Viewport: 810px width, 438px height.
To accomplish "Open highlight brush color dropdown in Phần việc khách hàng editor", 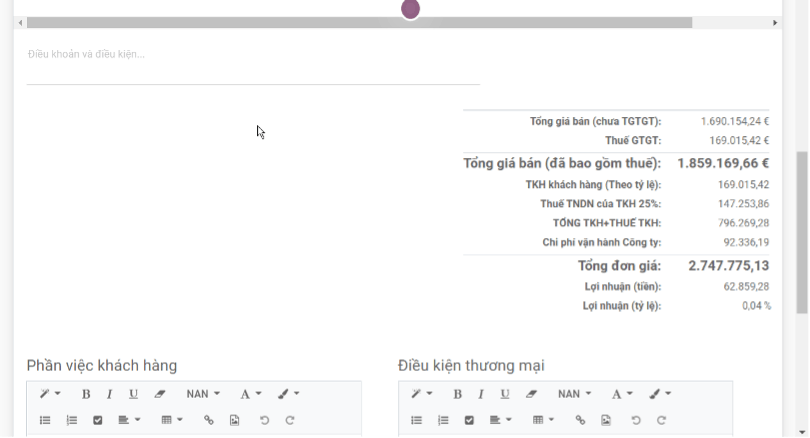I will coord(288,394).
